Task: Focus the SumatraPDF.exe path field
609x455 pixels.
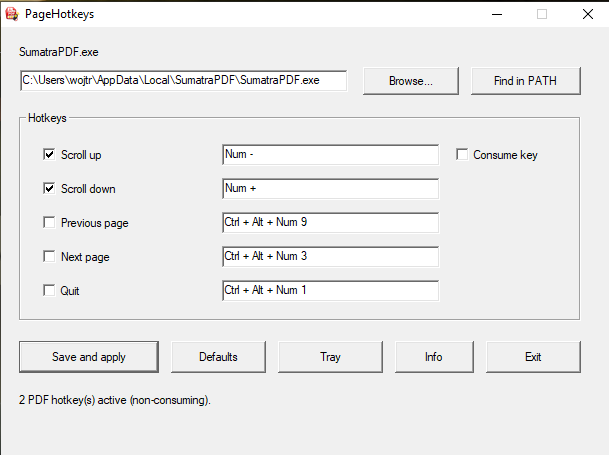Action: pos(183,80)
